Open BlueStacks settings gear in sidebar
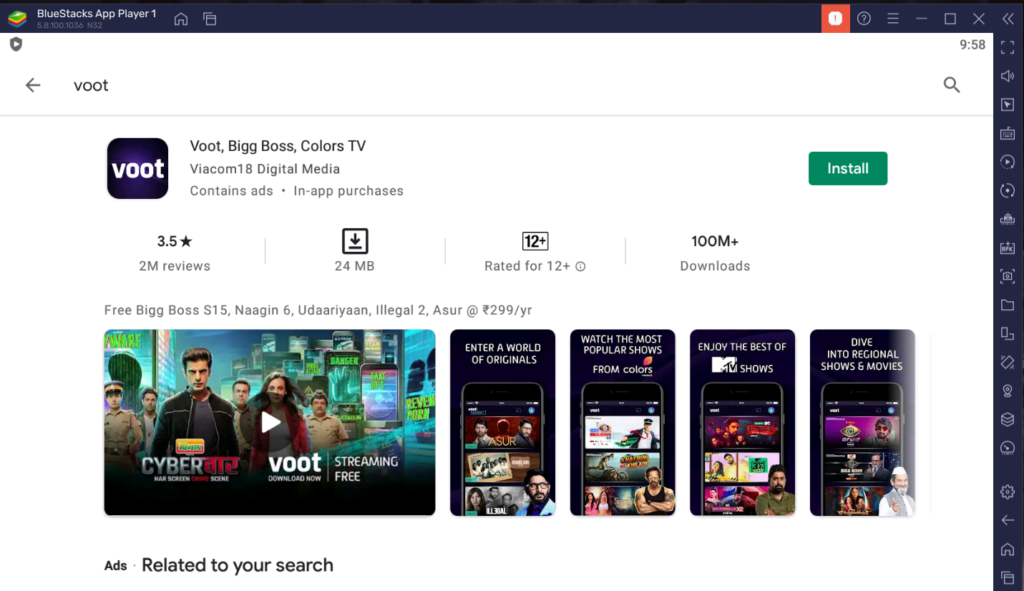This screenshot has width=1024, height=591. 1007,491
